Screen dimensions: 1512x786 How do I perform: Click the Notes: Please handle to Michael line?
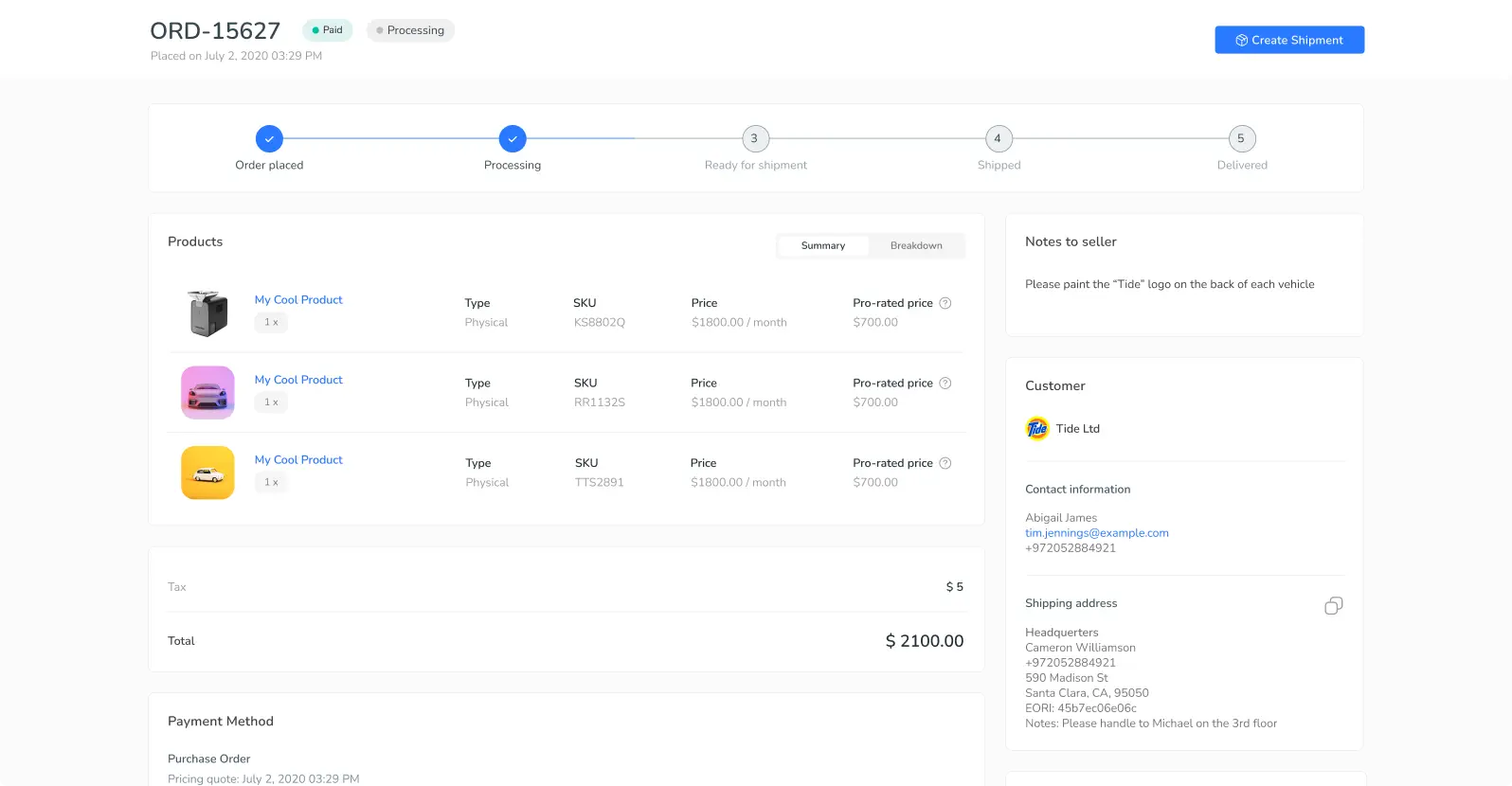pos(1151,723)
